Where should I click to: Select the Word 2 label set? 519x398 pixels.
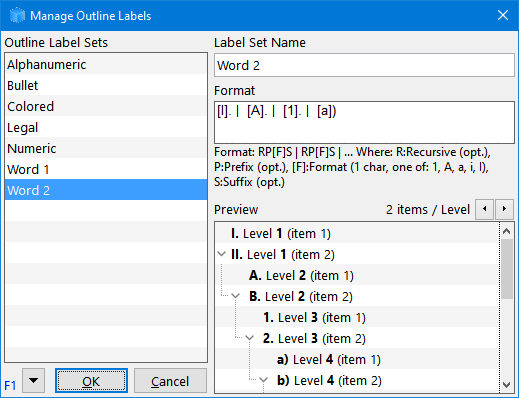click(106, 190)
